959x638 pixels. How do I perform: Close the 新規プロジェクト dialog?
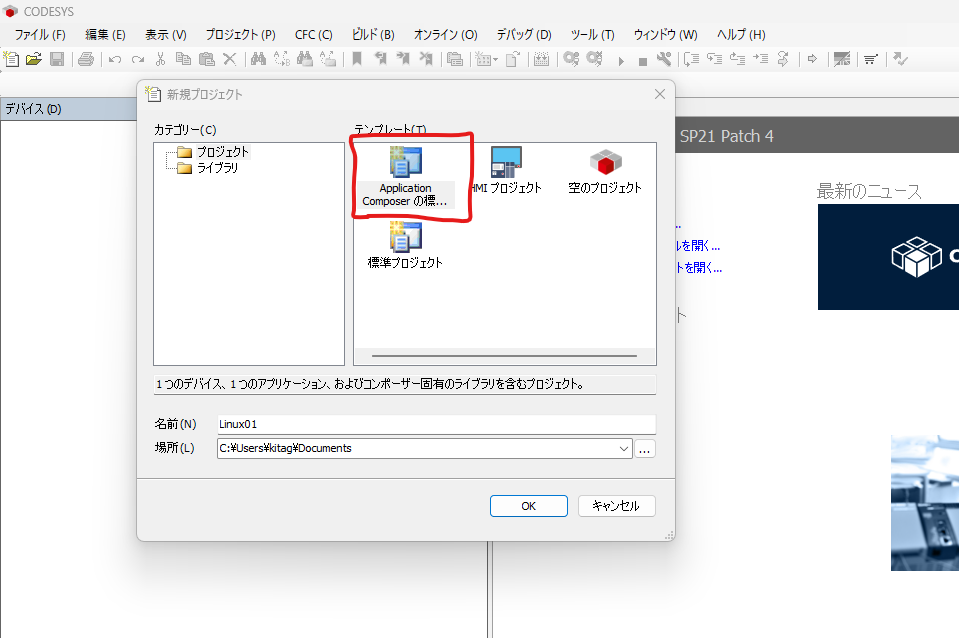[x=659, y=94]
